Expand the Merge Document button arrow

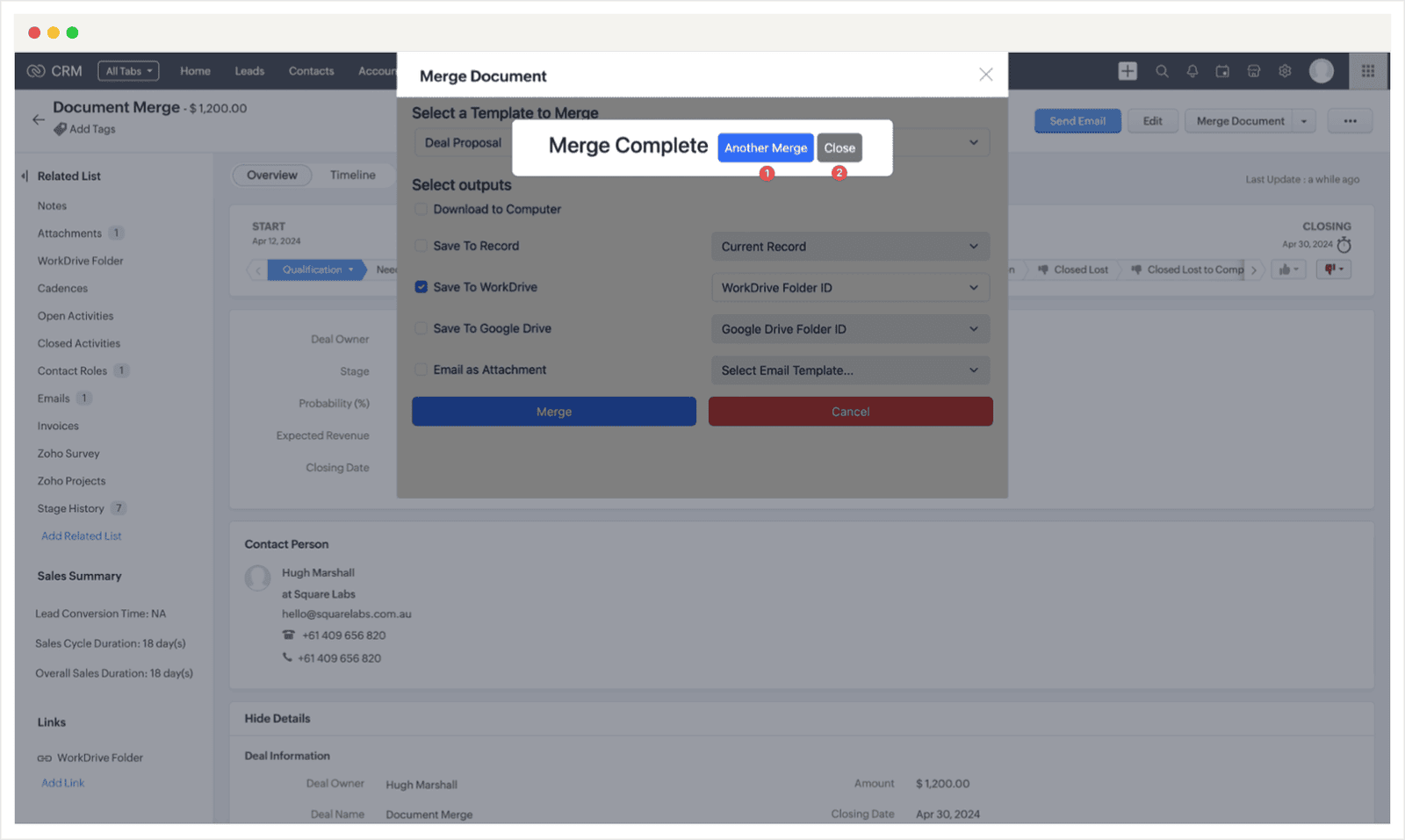pyautogui.click(x=1304, y=121)
